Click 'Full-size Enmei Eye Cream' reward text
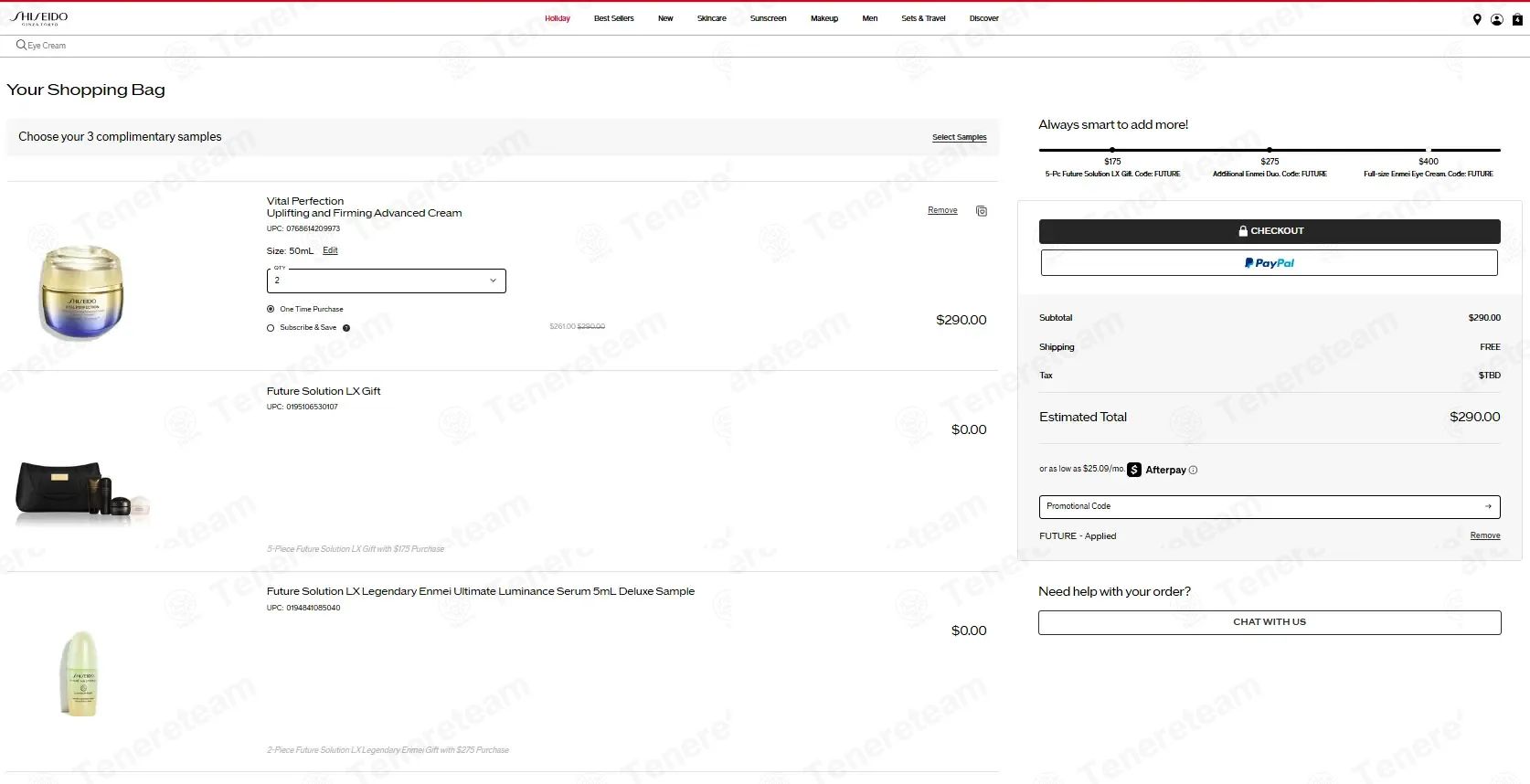The height and width of the screenshot is (784, 1530). [x=1429, y=174]
